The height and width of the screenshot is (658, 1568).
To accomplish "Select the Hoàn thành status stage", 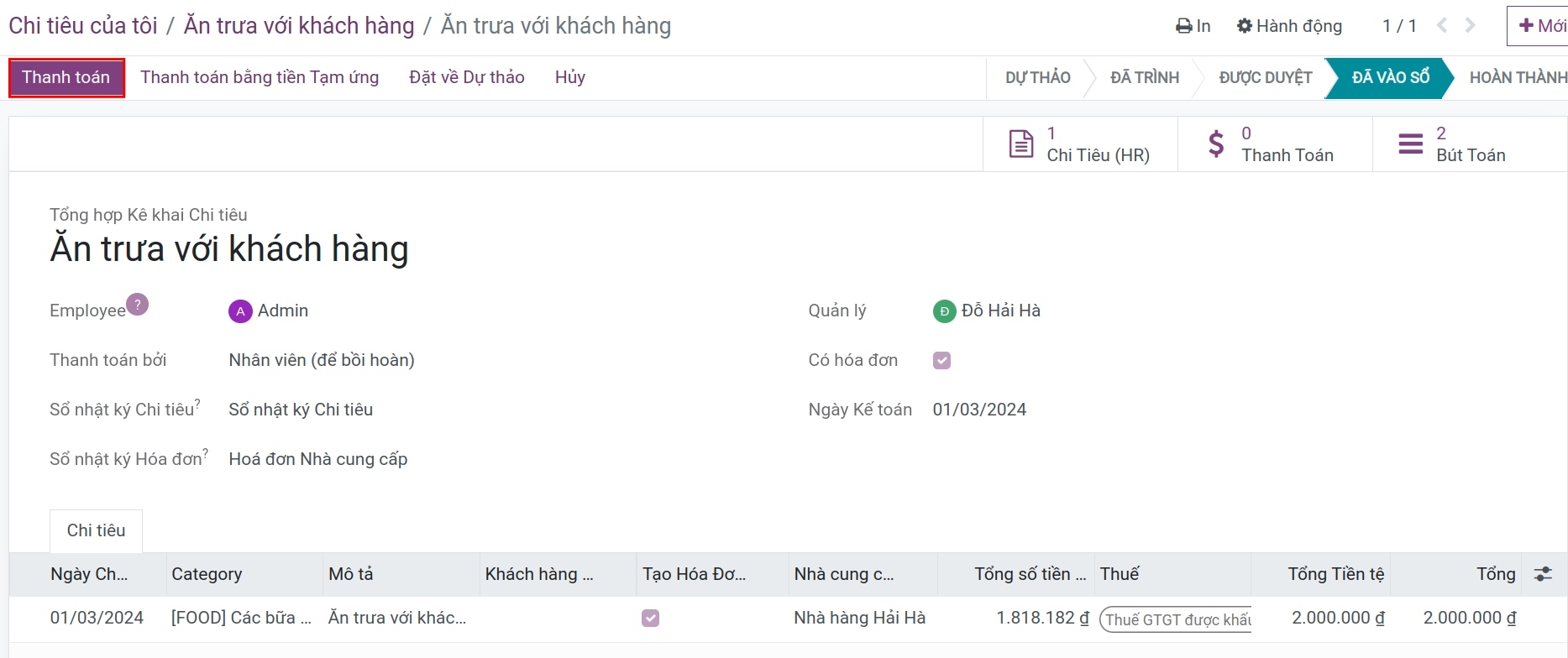I will pyautogui.click(x=1518, y=78).
